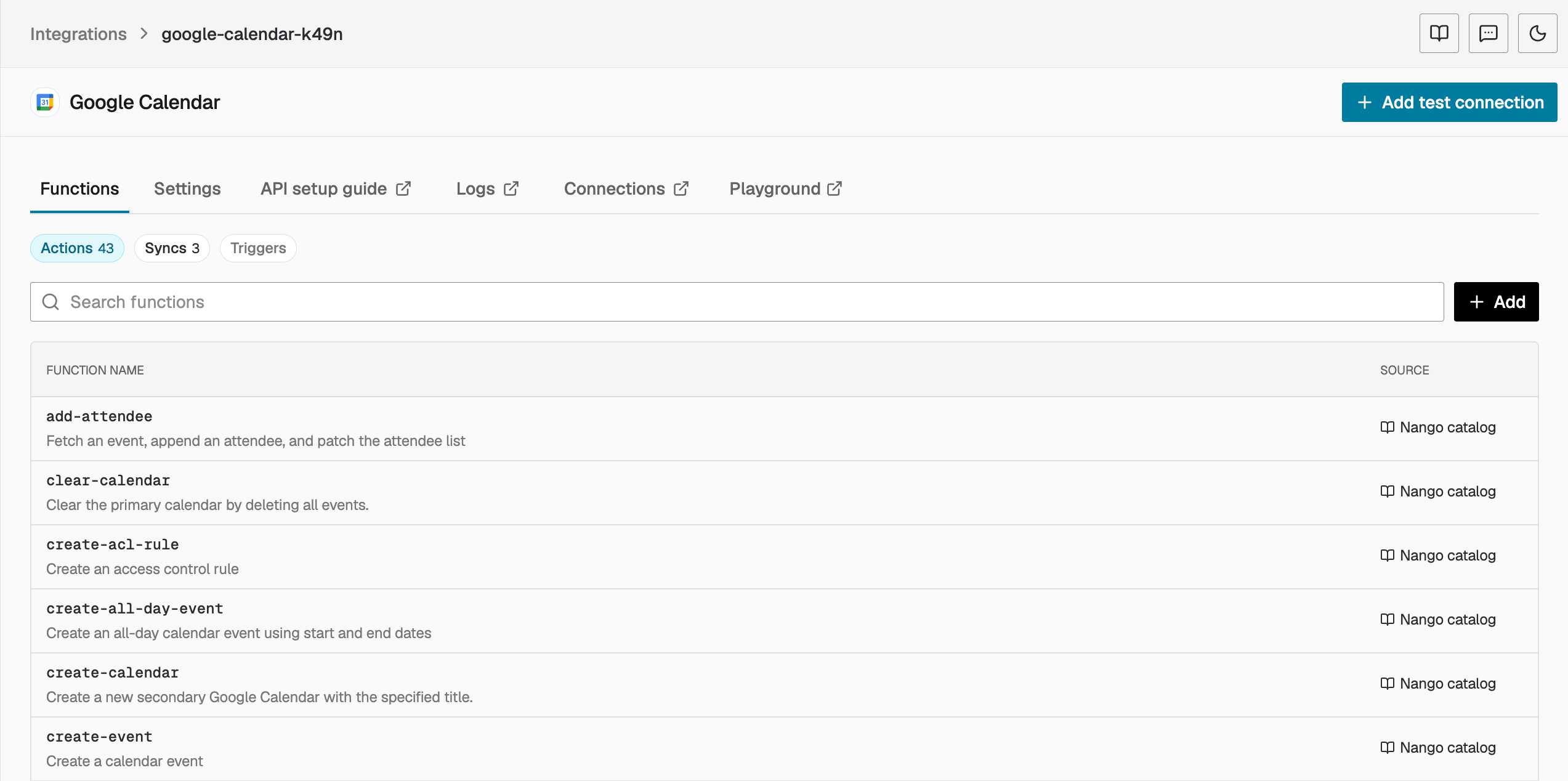Click the Add test connection button
This screenshot has height=781, width=1568.
pos(1449,102)
